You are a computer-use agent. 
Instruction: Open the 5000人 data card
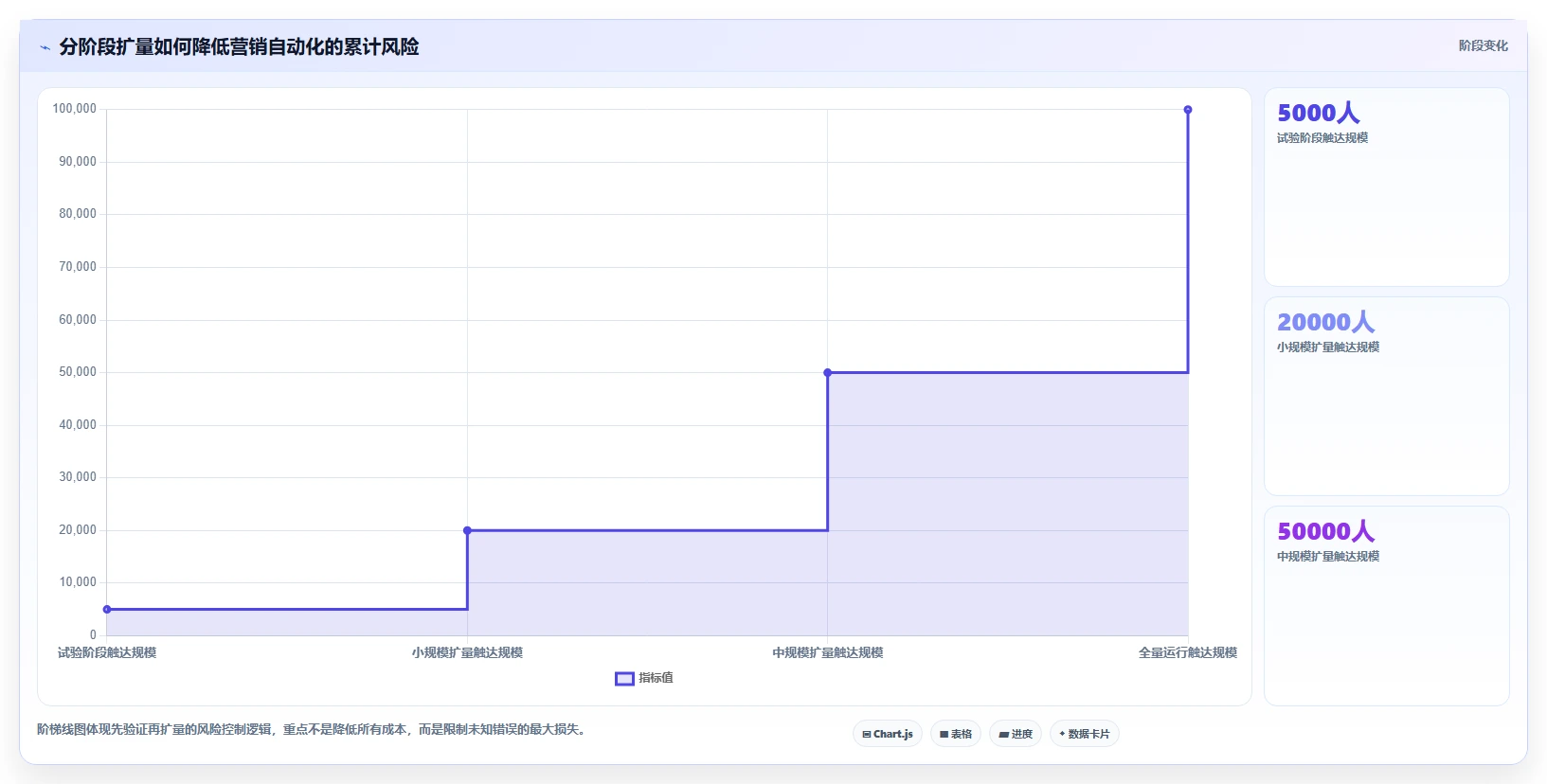1387,187
